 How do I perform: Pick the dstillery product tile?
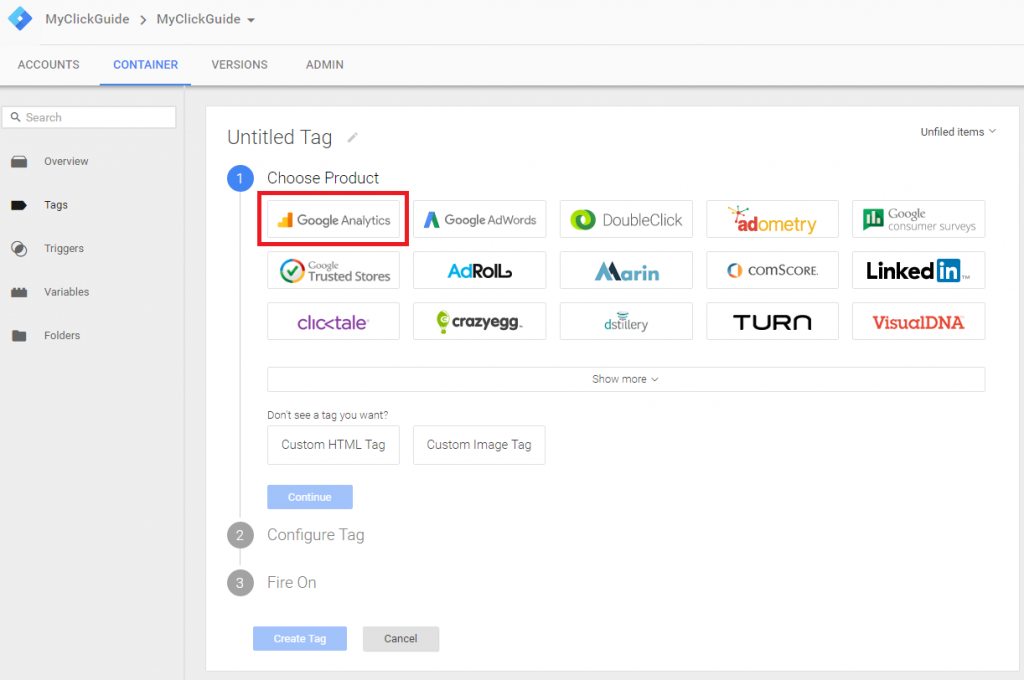[626, 321]
